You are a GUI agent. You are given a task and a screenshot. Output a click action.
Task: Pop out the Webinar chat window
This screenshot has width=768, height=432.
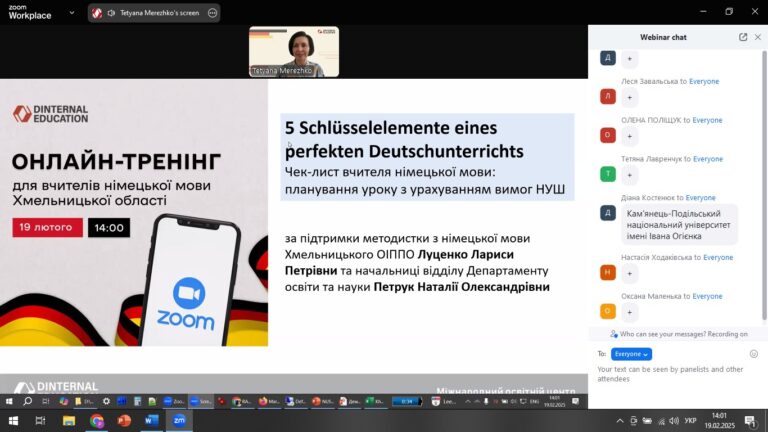pyautogui.click(x=743, y=37)
